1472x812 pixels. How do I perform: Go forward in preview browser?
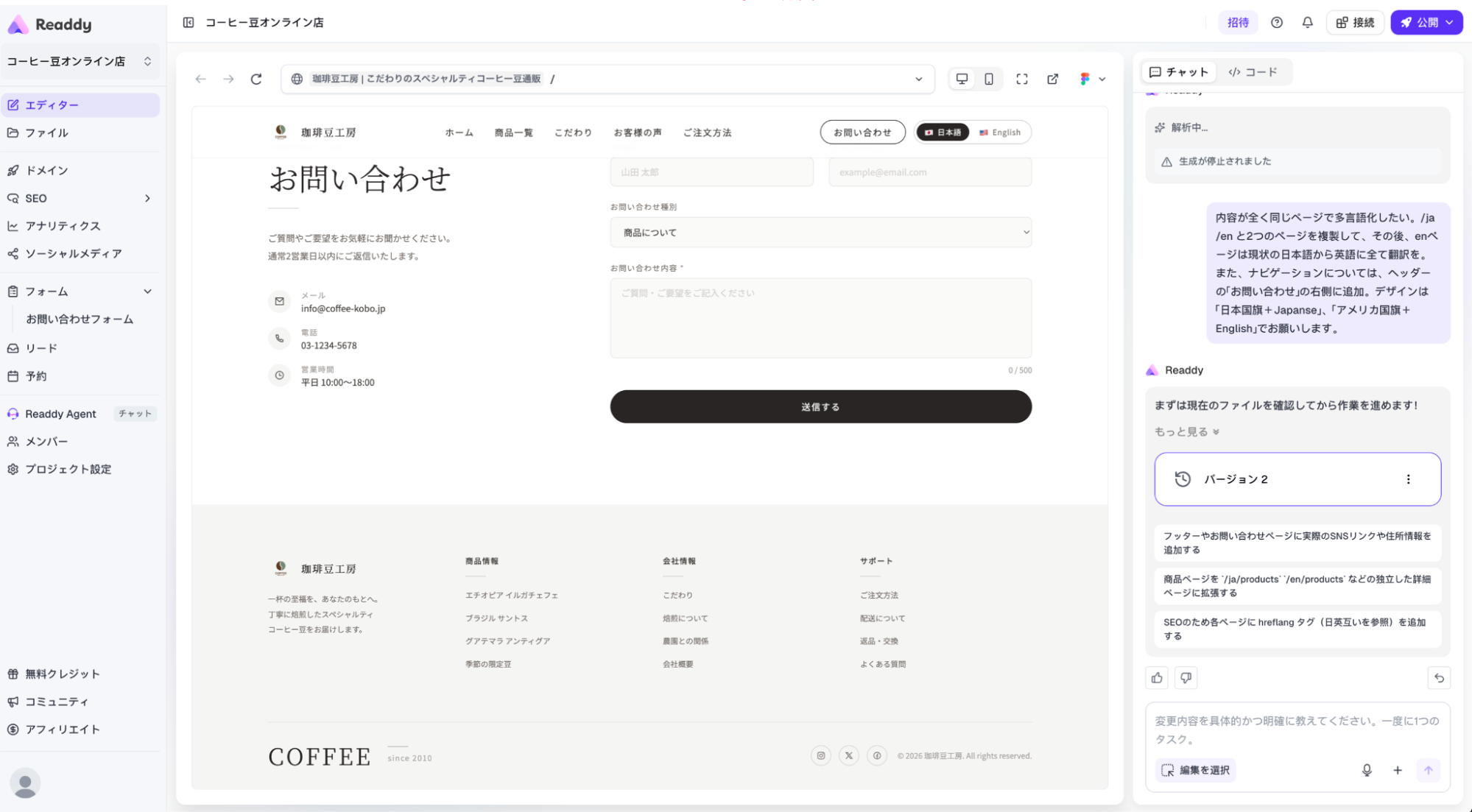pos(228,79)
